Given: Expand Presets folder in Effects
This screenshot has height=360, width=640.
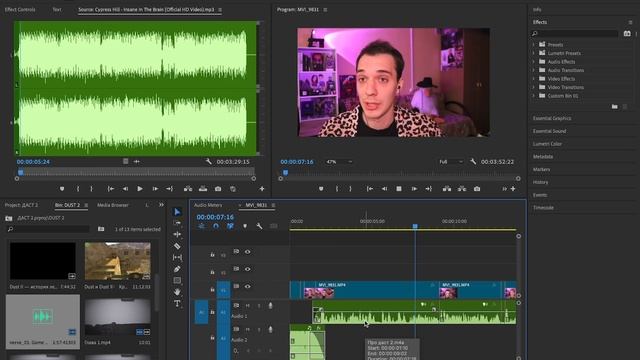Looking at the screenshot, I should [533, 44].
